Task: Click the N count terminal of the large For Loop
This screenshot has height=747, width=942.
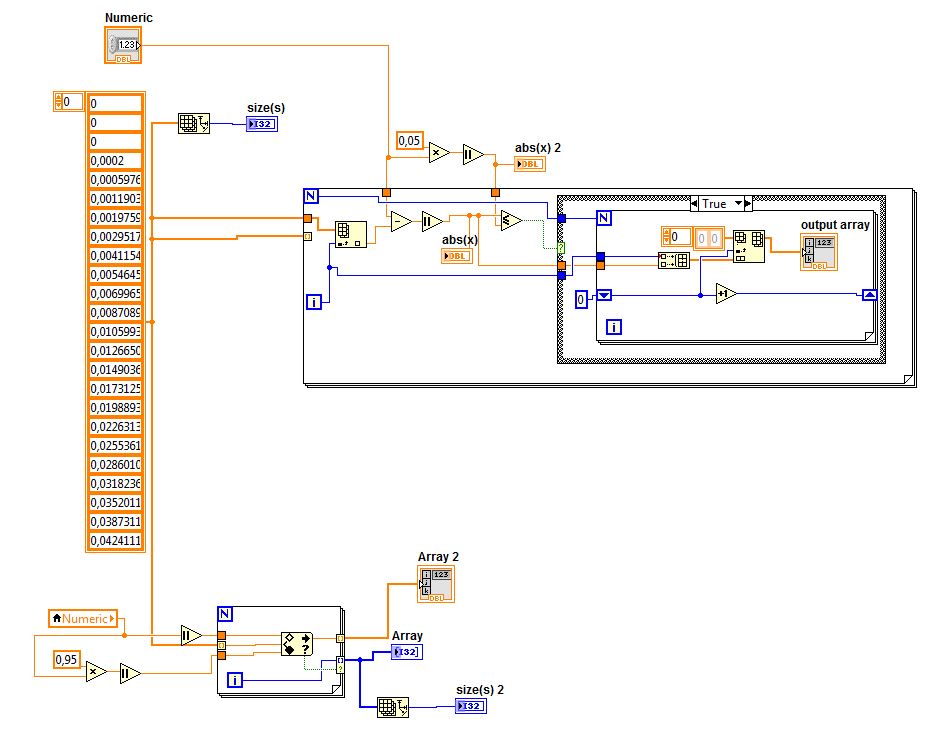Action: click(x=311, y=196)
